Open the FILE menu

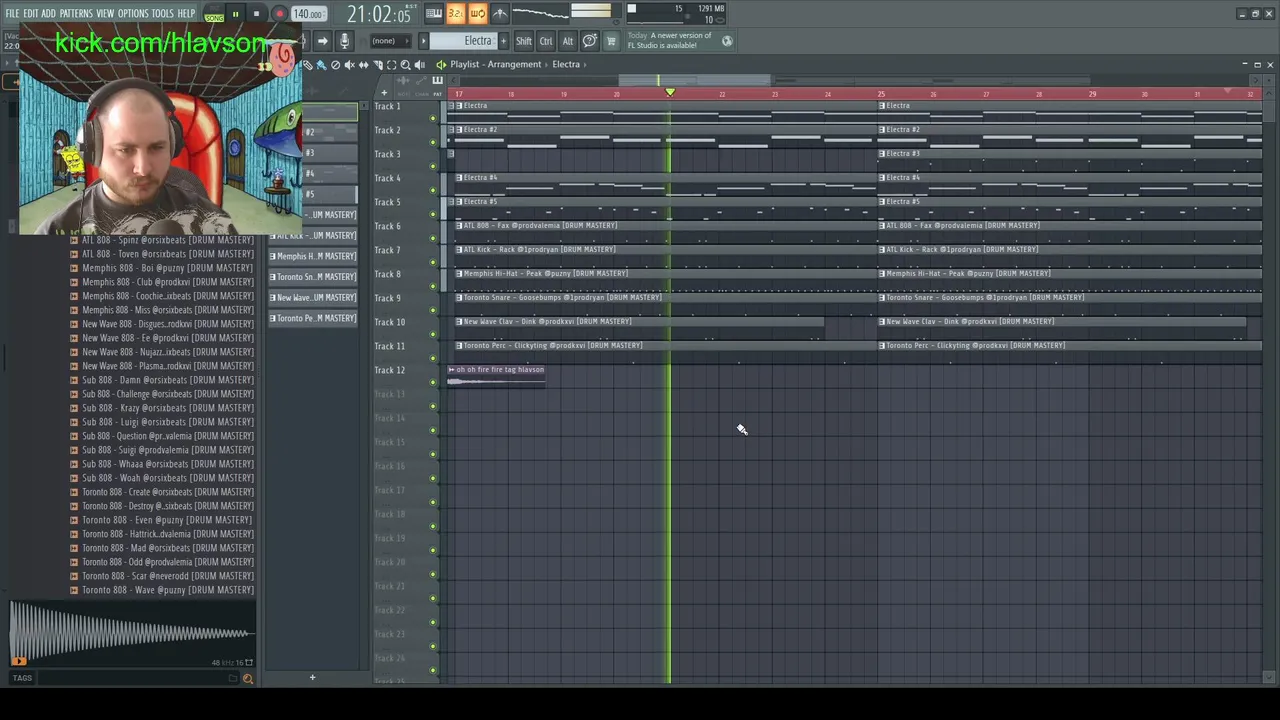[12, 13]
